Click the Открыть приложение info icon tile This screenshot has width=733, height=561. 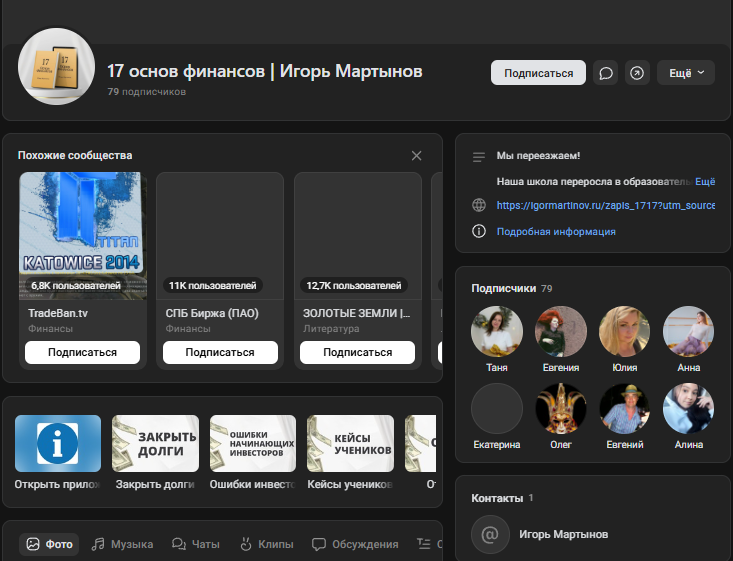tap(58, 443)
